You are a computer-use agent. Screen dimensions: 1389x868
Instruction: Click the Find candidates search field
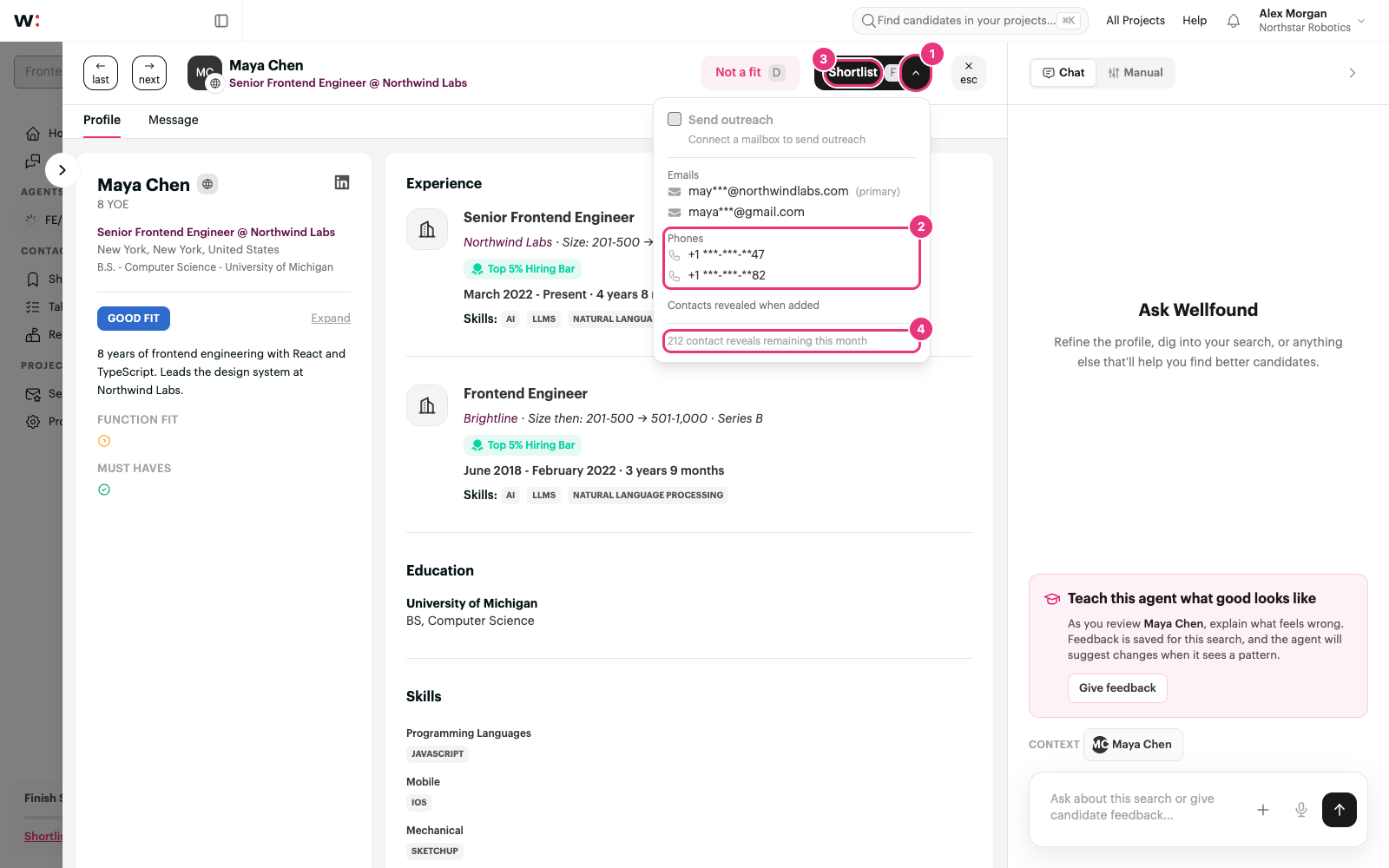[x=971, y=21]
